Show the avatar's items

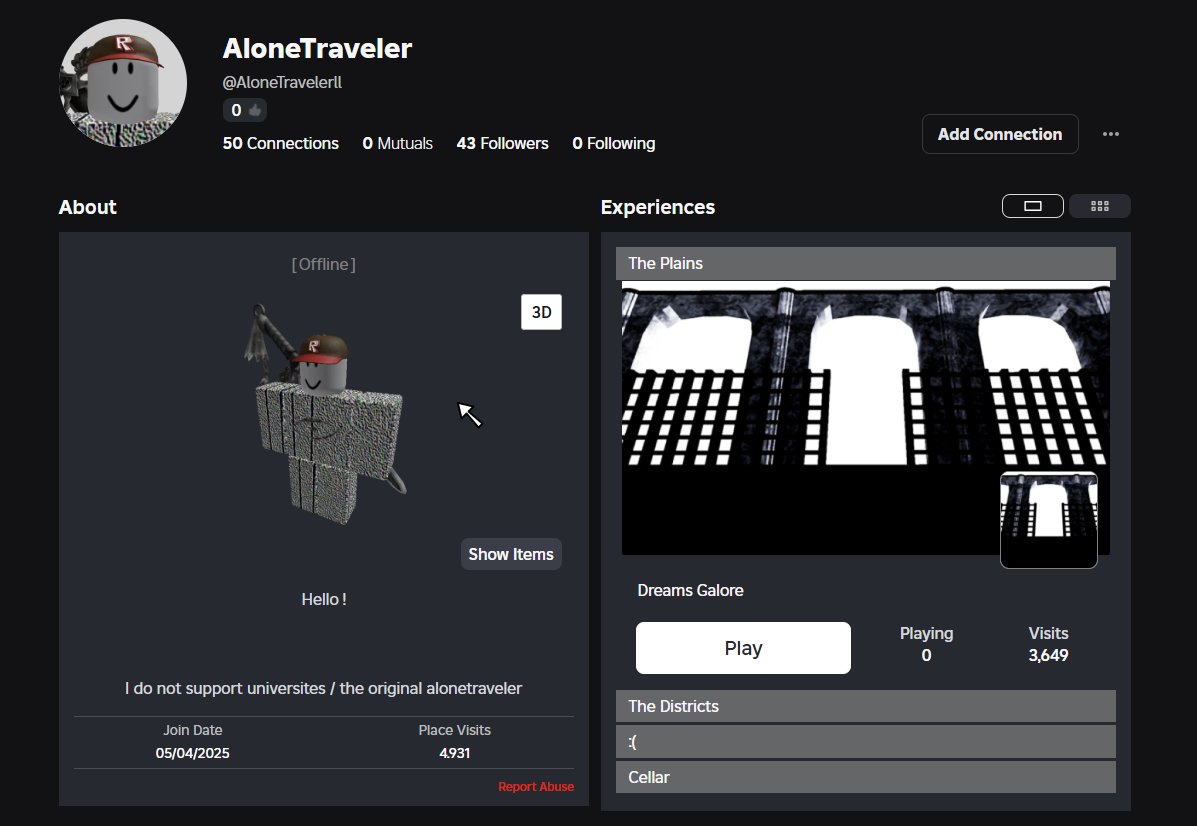pos(511,554)
